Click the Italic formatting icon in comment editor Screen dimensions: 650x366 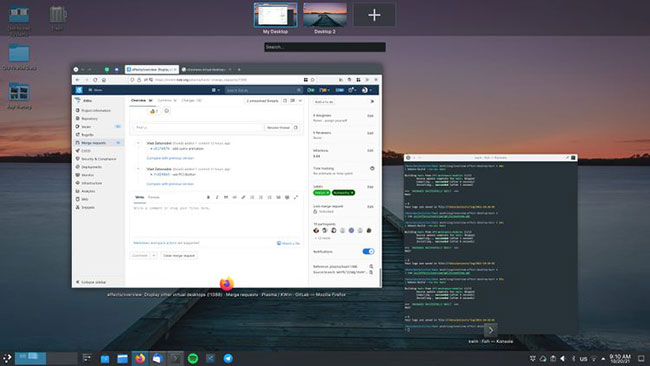pyautogui.click(x=217, y=197)
